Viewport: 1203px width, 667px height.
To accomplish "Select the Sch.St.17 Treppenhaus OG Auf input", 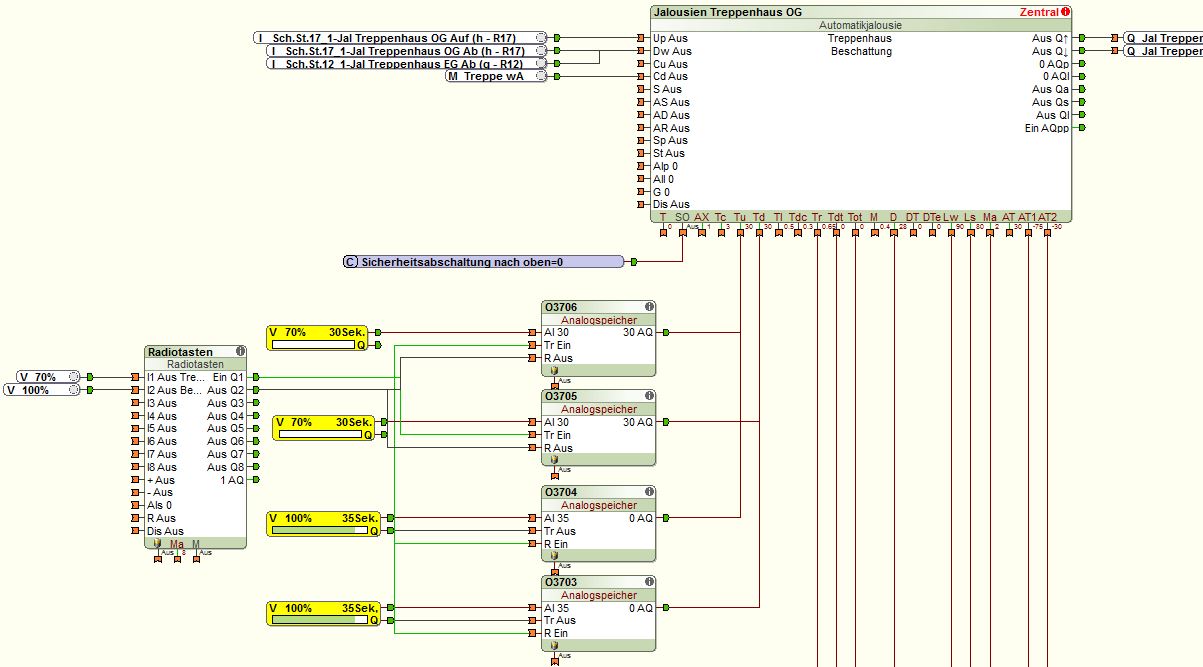I will tap(400, 38).
